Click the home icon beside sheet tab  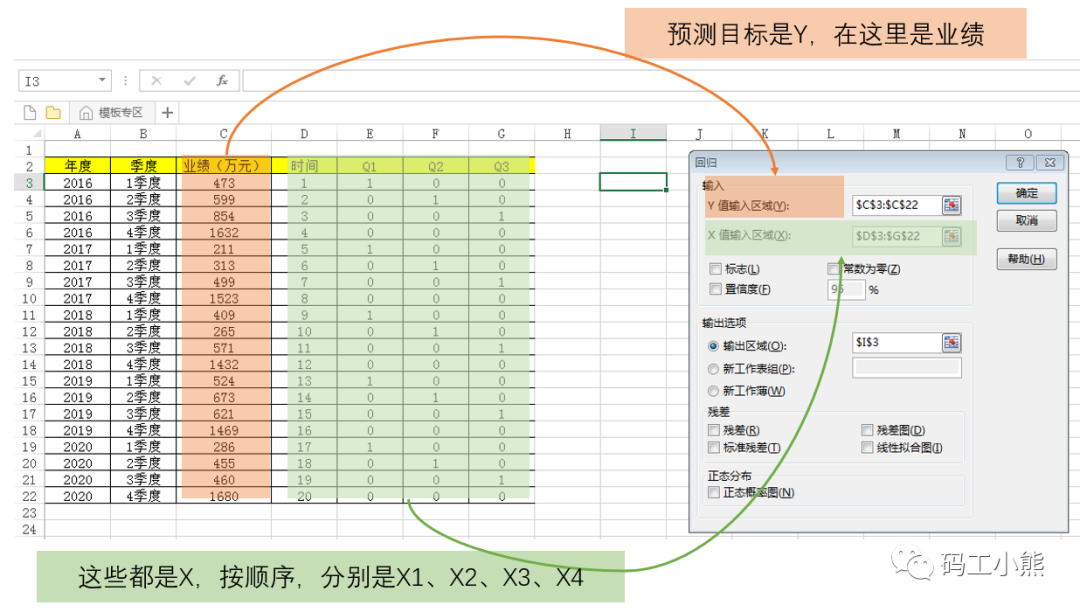[x=86, y=111]
